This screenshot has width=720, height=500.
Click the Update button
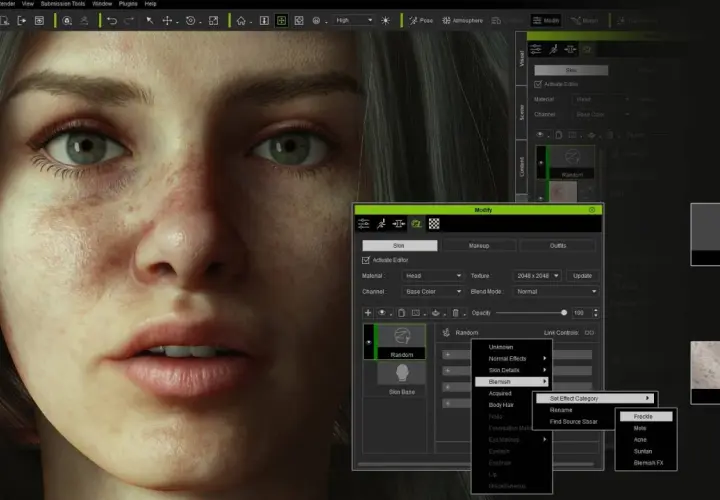[x=582, y=275]
